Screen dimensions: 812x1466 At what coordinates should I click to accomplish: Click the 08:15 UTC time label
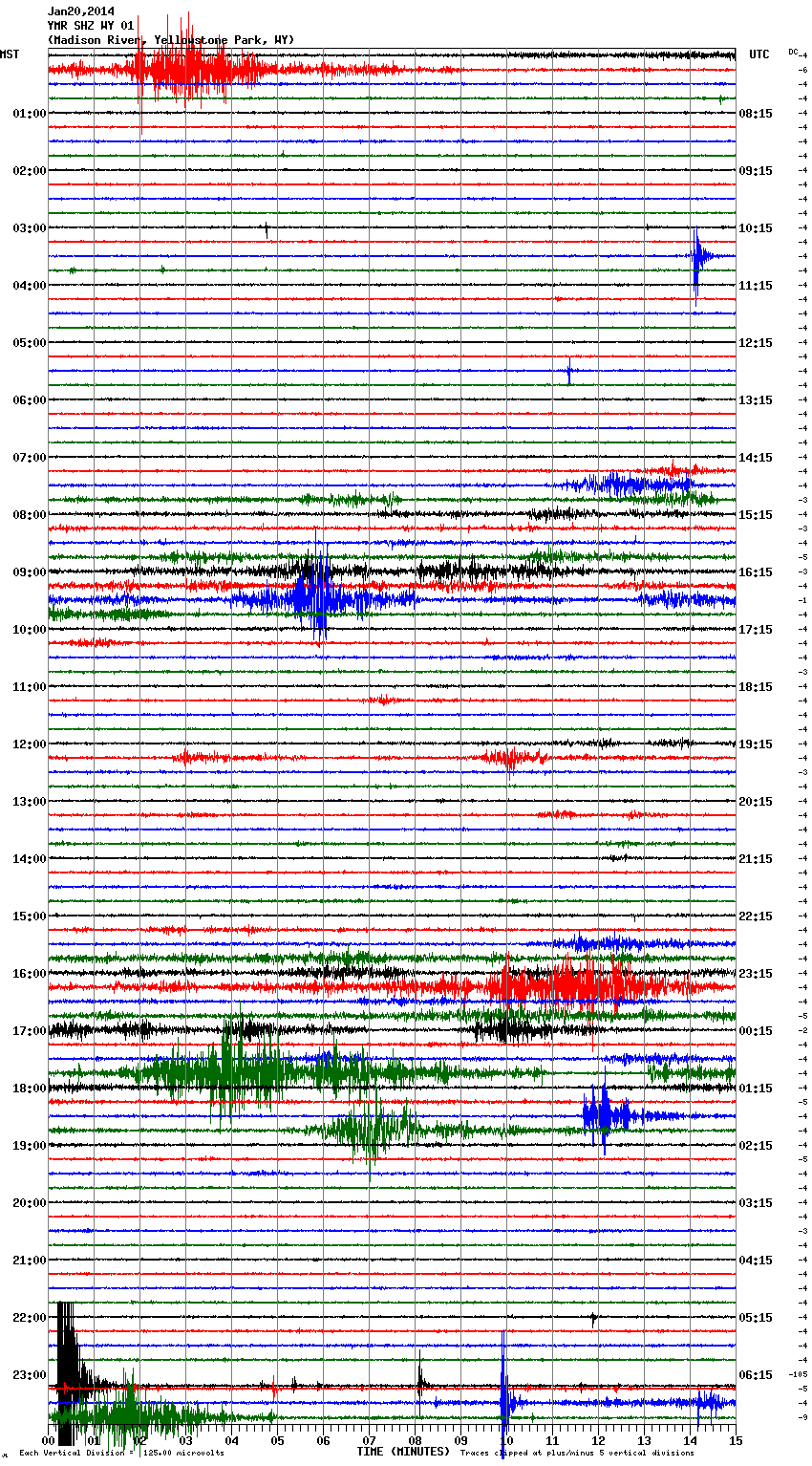pyautogui.click(x=756, y=114)
